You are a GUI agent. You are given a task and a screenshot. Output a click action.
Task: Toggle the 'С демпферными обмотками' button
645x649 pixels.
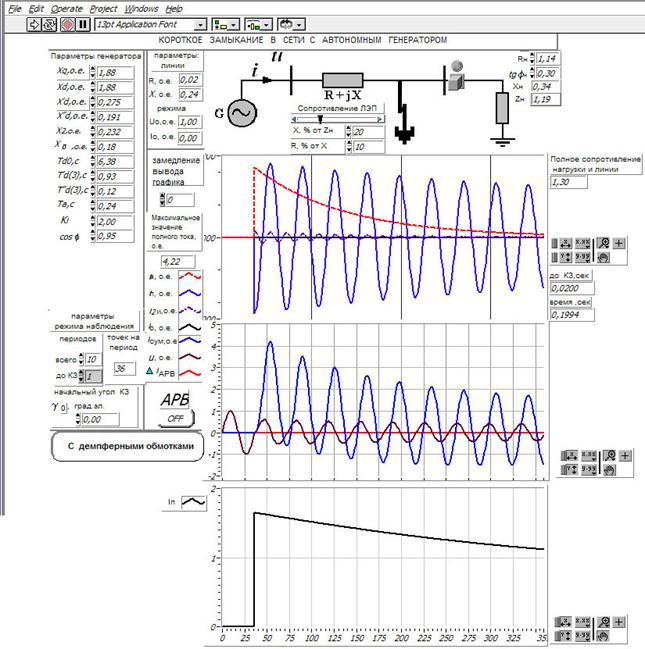click(125, 446)
